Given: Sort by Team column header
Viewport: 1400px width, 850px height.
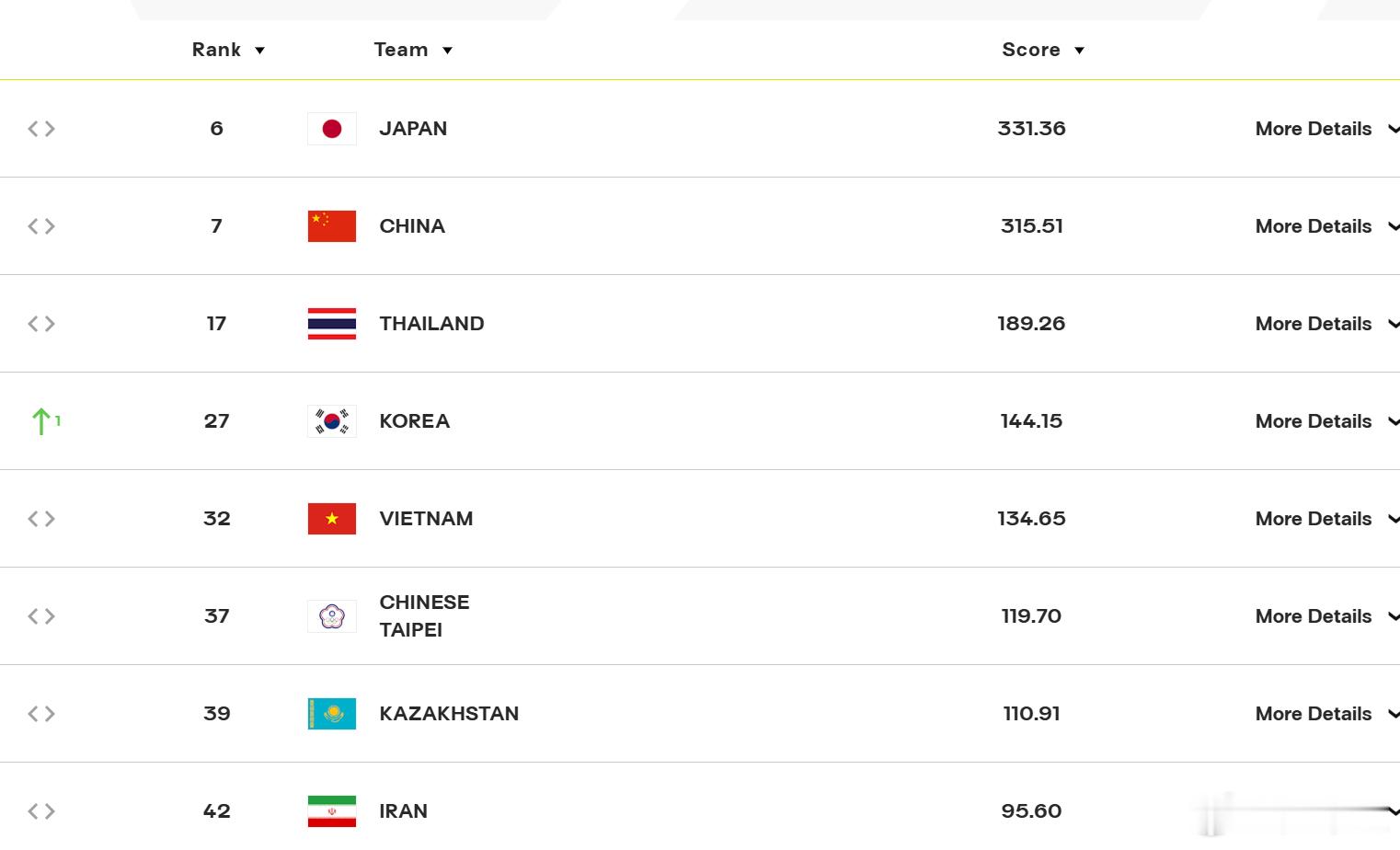Looking at the screenshot, I should click(413, 50).
